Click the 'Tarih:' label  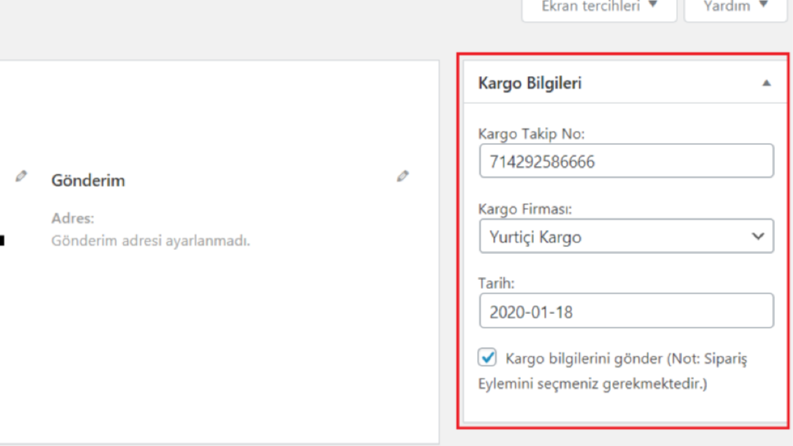(496, 283)
